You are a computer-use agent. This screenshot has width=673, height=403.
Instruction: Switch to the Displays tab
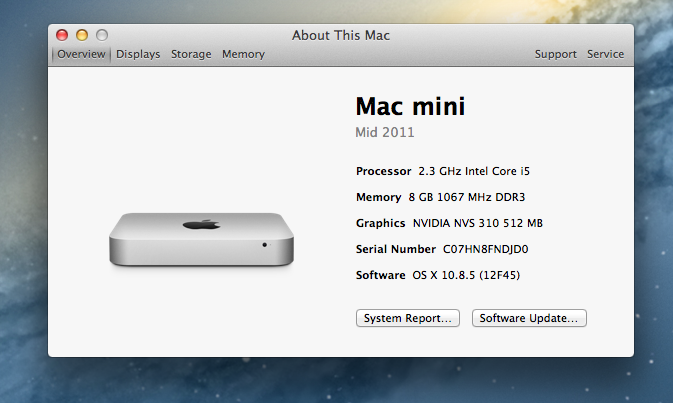pos(138,54)
